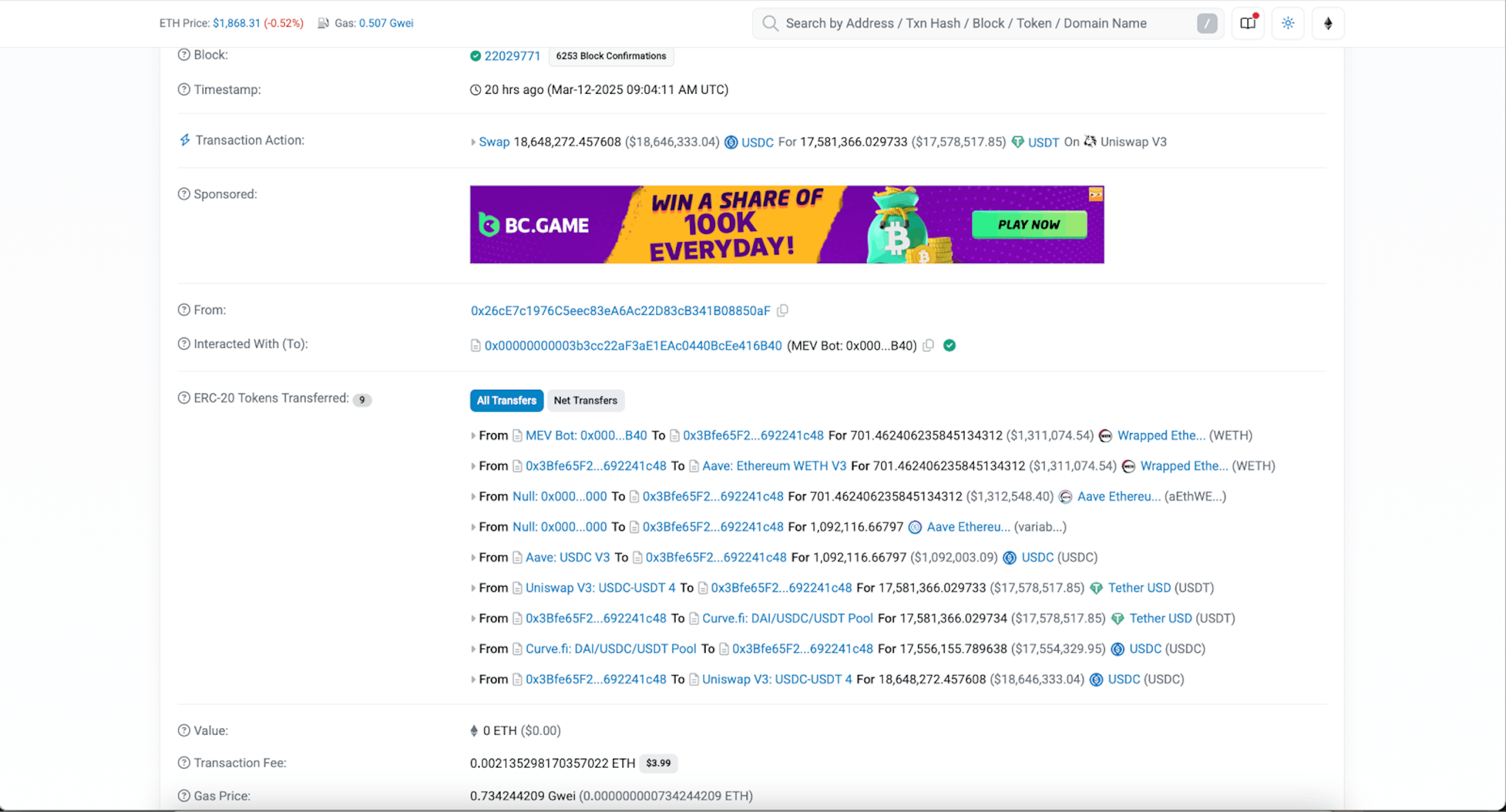Image resolution: width=1506 pixels, height=812 pixels.
Task: Click the Transaction Fee help icon
Action: pos(184,763)
